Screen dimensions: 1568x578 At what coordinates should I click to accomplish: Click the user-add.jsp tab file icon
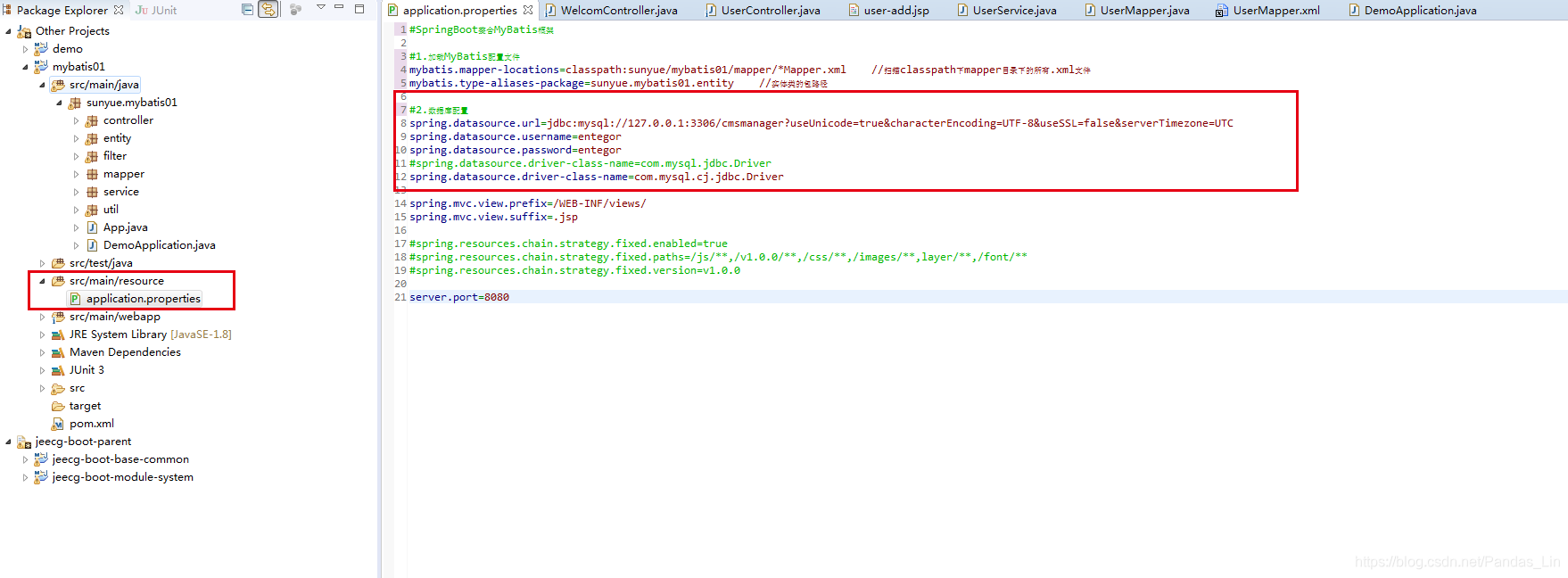(854, 11)
